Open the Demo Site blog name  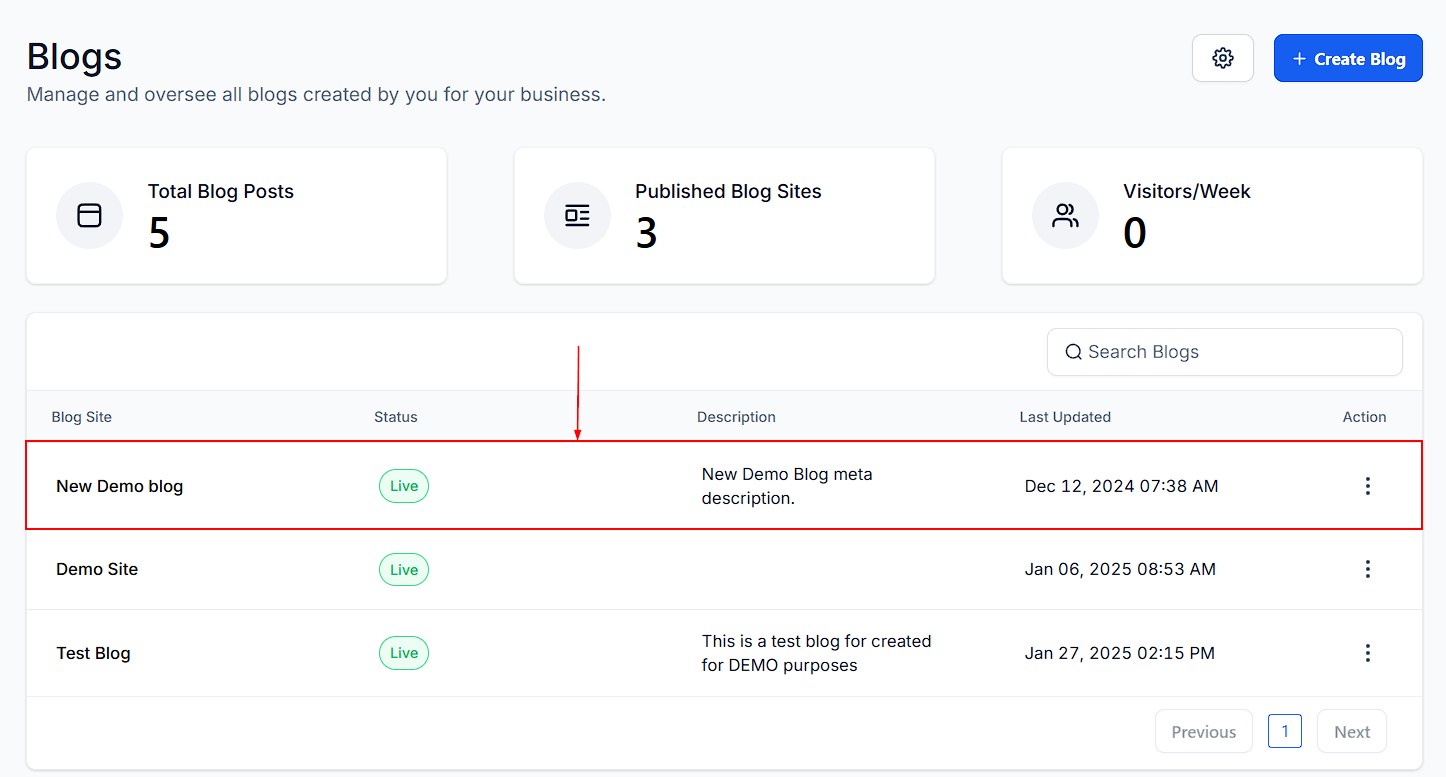point(97,569)
